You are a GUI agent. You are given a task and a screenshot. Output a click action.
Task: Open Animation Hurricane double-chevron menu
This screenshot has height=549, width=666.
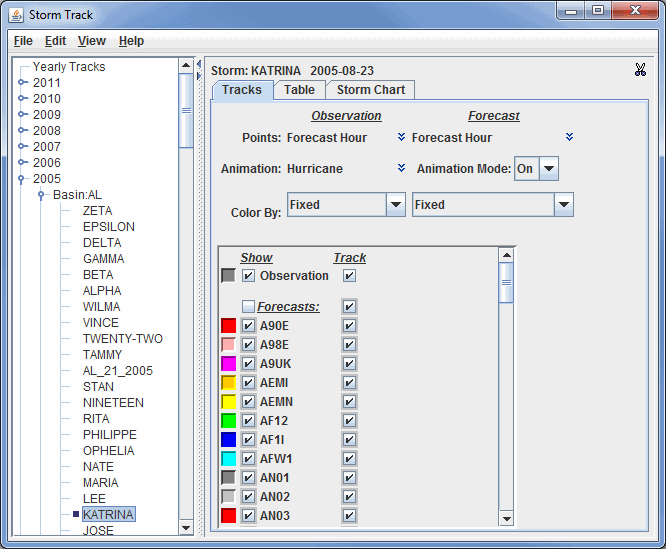(401, 168)
